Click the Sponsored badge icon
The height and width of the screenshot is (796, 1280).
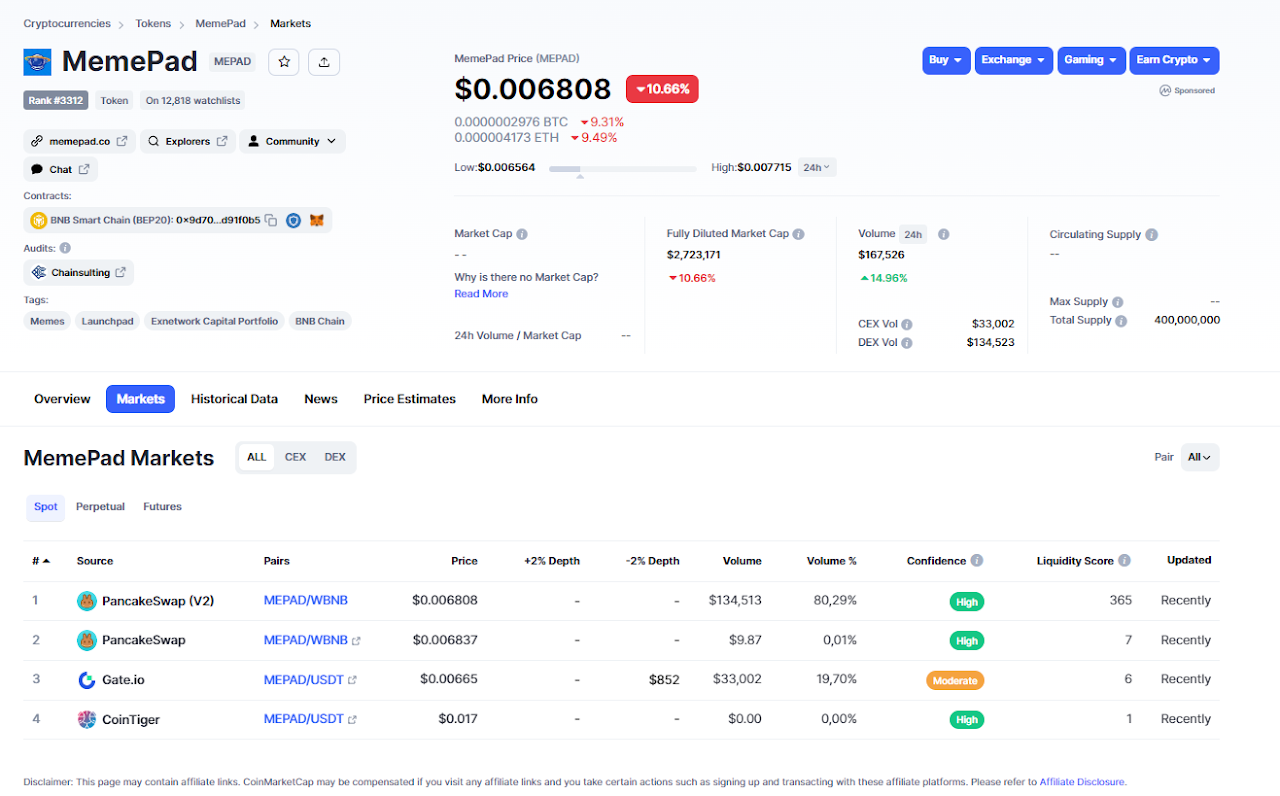(x=1165, y=90)
